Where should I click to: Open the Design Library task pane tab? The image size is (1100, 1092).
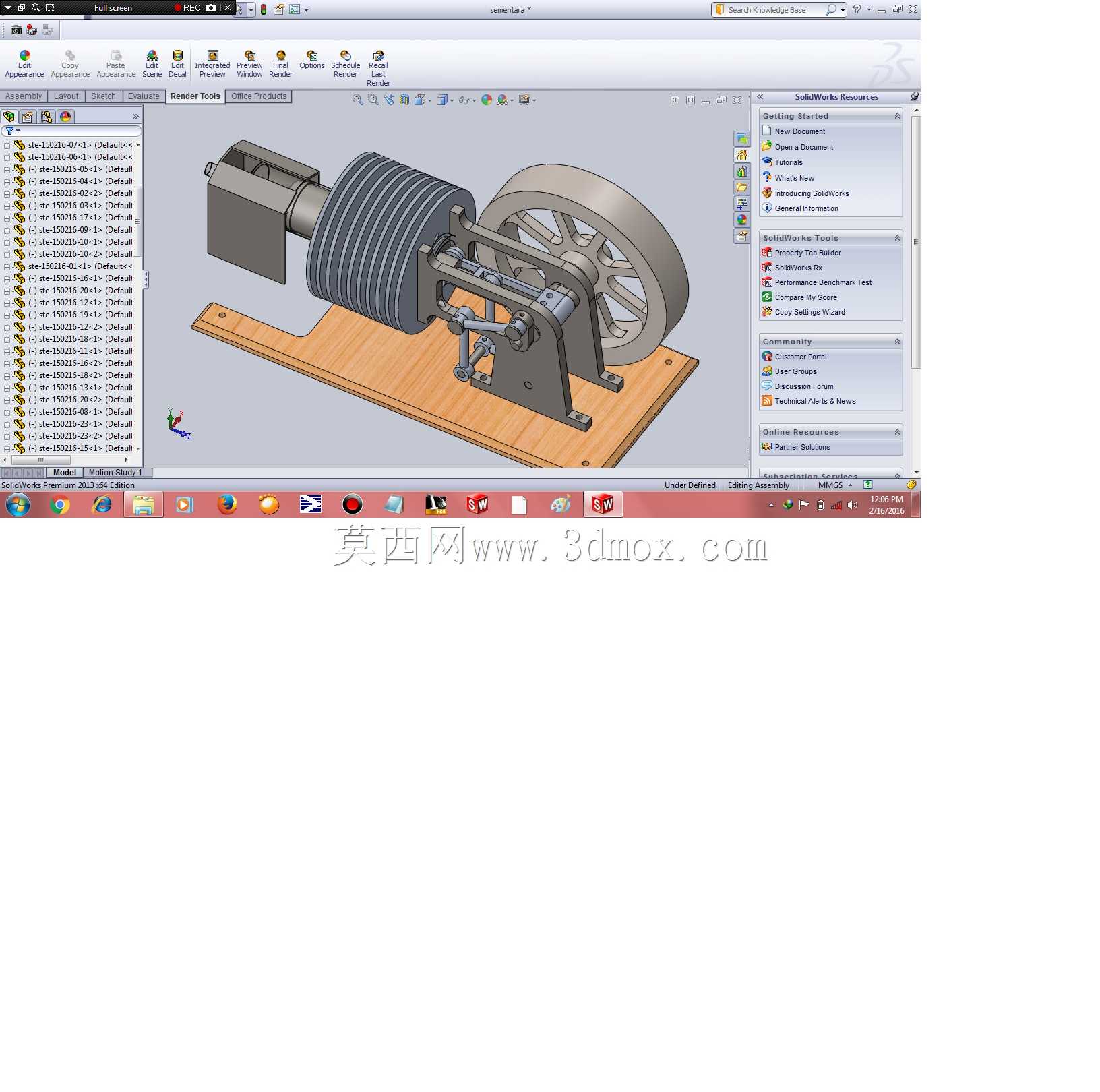[x=741, y=171]
